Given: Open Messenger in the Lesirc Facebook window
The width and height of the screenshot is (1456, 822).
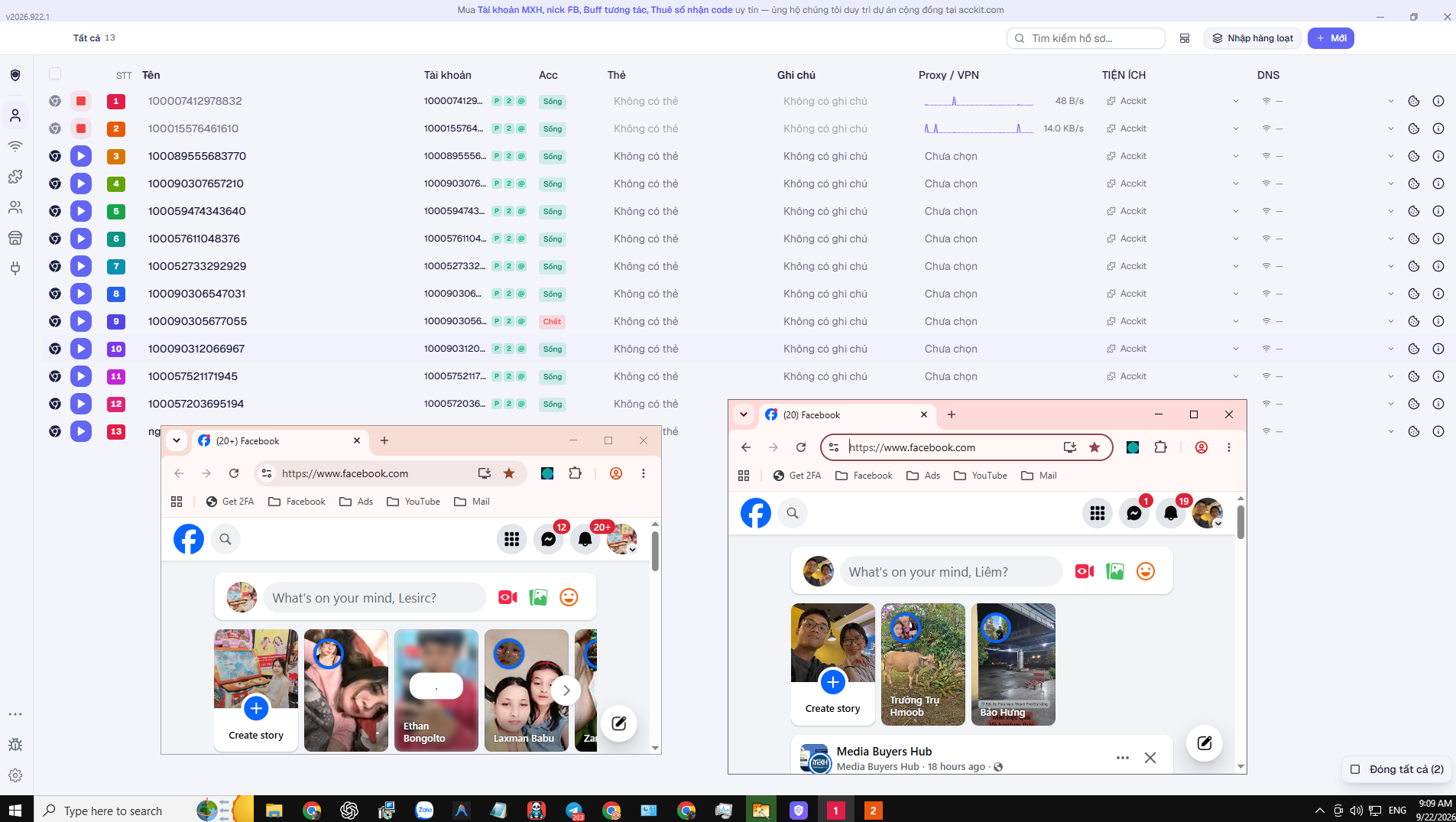Looking at the screenshot, I should pos(548,539).
